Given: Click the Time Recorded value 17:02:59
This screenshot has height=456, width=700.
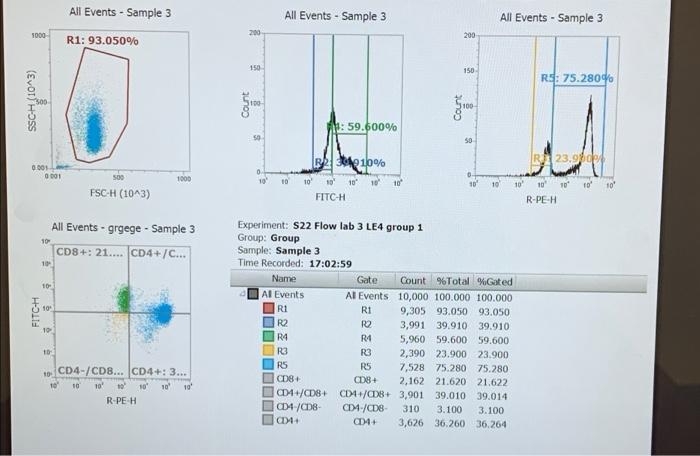Looking at the screenshot, I should click(330, 264).
